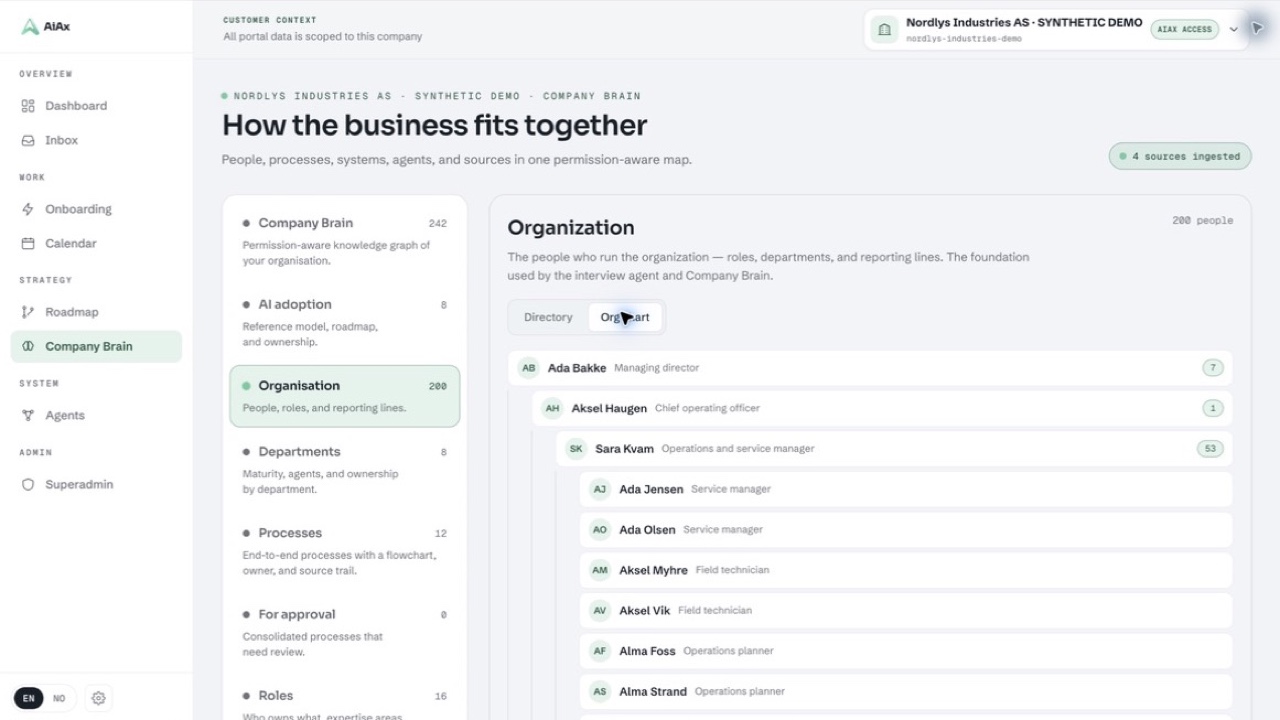Click the company building icon
Screen dimensions: 1280x720
click(884, 30)
